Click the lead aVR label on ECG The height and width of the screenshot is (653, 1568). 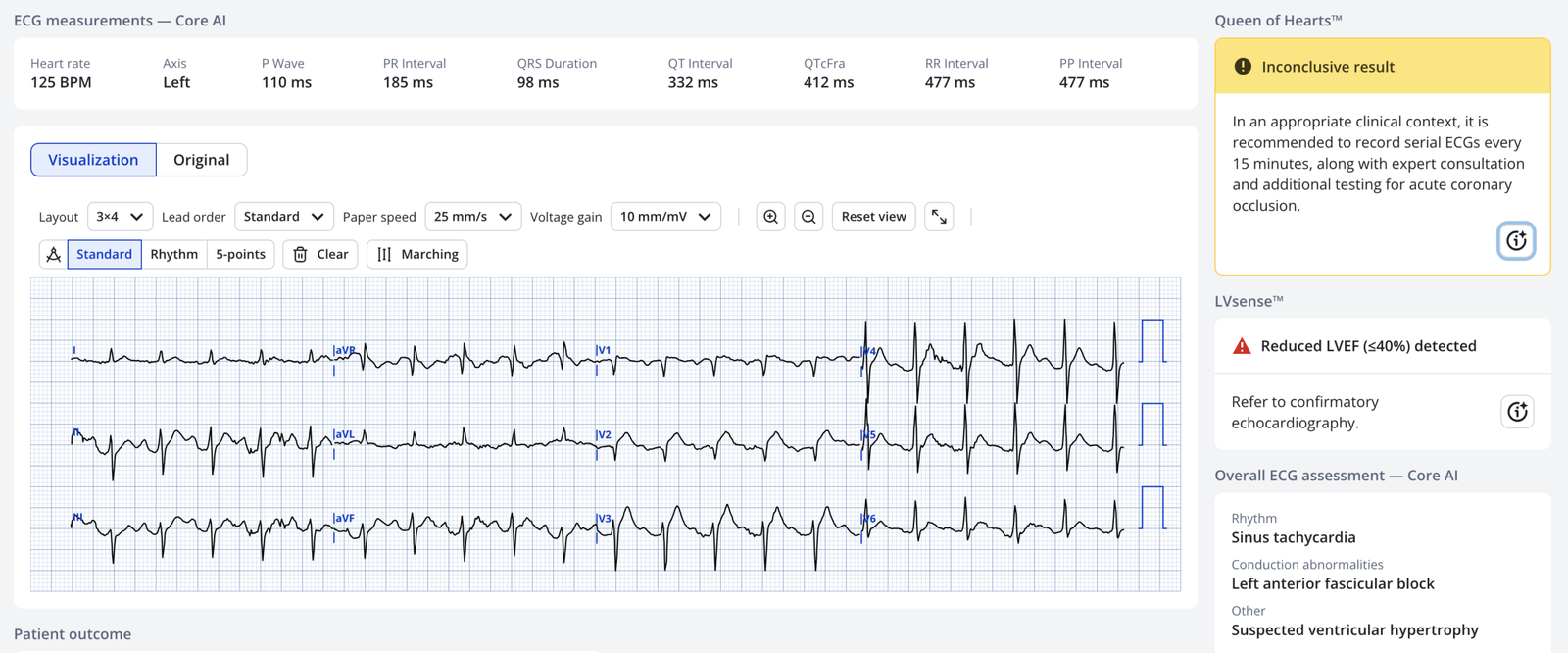pyautogui.click(x=344, y=350)
